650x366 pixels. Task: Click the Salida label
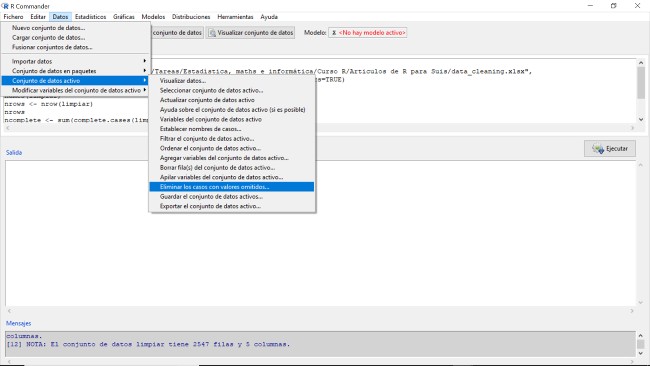click(14, 153)
